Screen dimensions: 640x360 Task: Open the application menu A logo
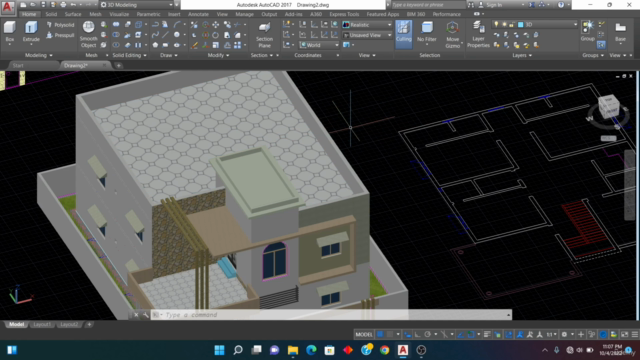pyautogui.click(x=7, y=7)
